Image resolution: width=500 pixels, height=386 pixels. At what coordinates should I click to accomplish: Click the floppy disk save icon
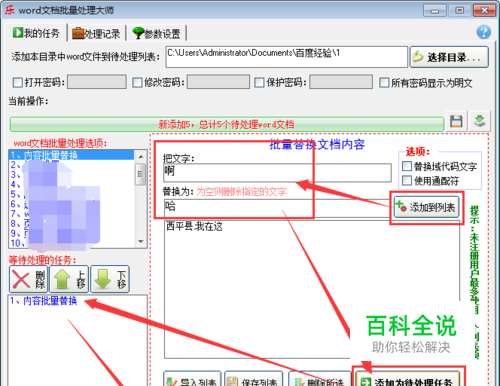[x=456, y=121]
